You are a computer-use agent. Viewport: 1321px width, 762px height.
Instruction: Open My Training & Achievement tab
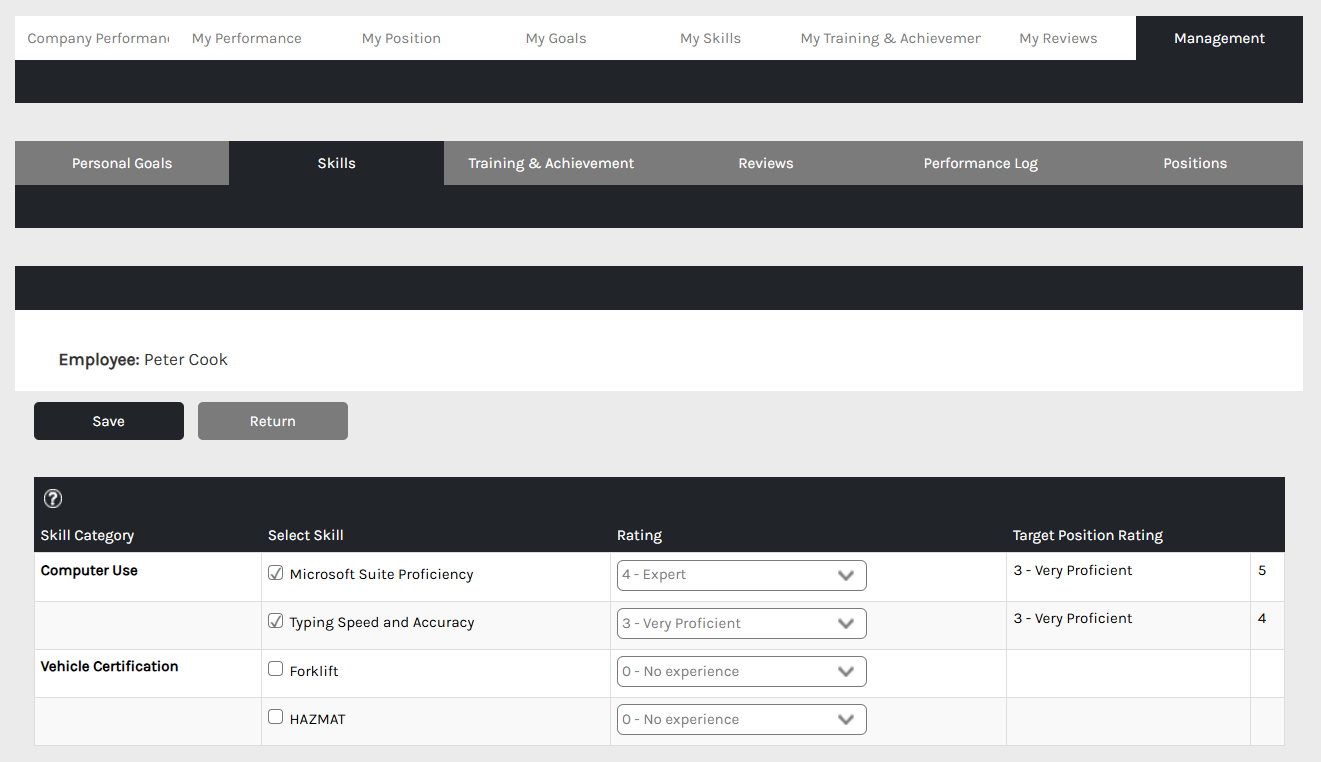[x=890, y=38]
